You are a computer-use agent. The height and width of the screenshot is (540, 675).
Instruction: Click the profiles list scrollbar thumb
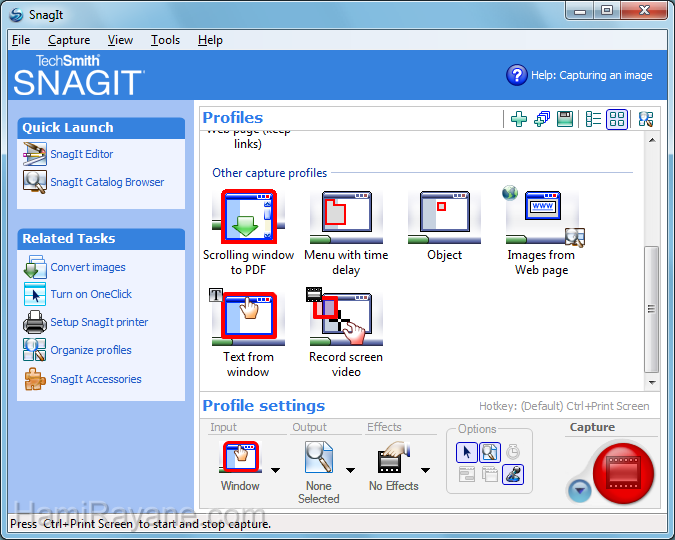tap(652, 309)
